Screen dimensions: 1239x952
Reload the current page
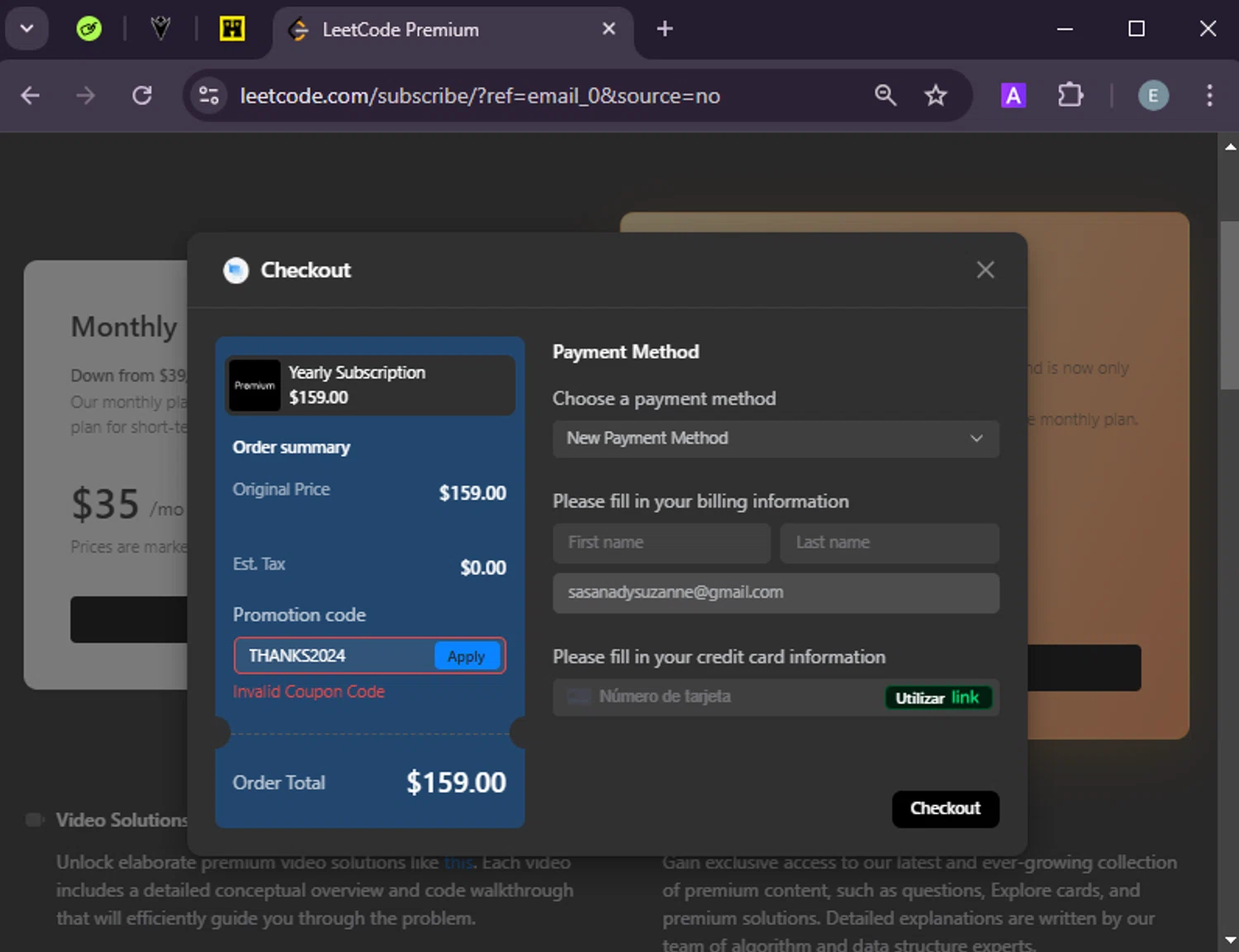click(x=142, y=96)
